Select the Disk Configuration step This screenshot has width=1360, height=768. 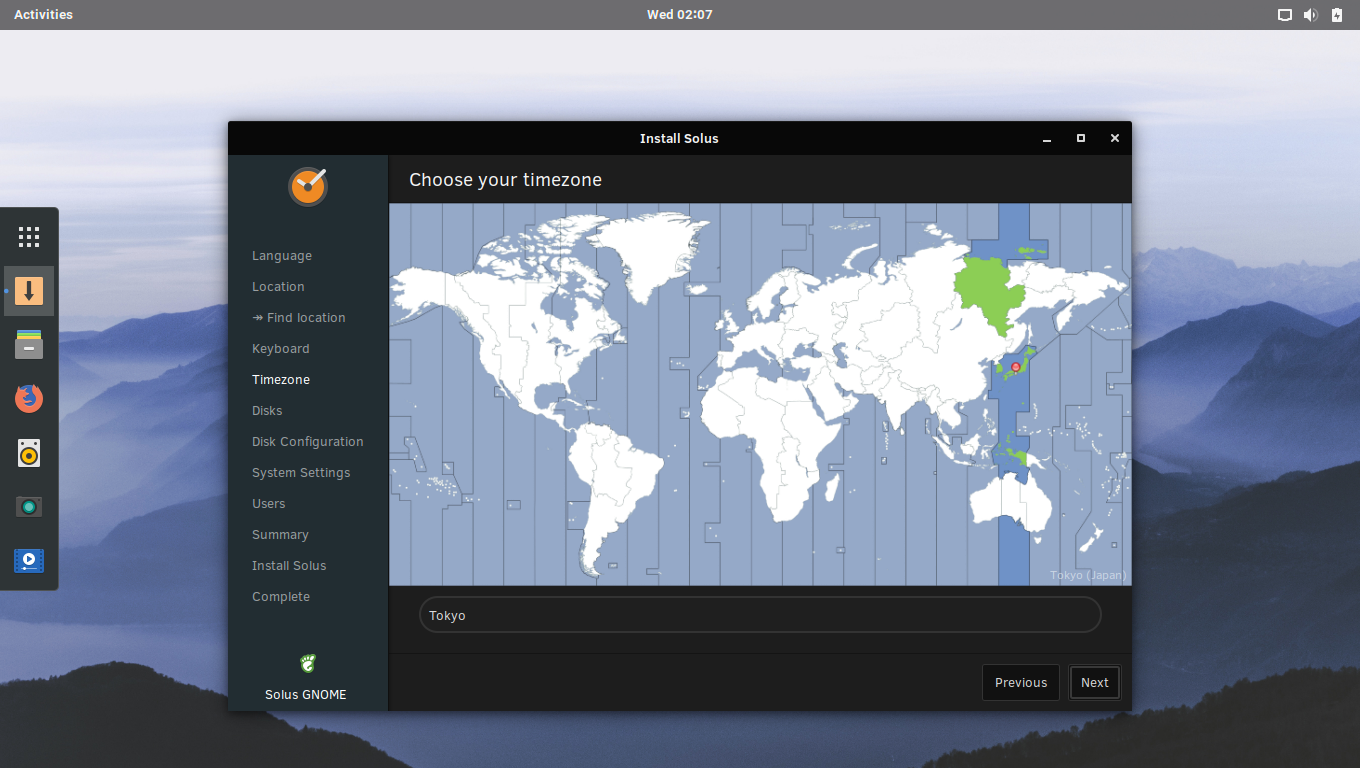308,442
